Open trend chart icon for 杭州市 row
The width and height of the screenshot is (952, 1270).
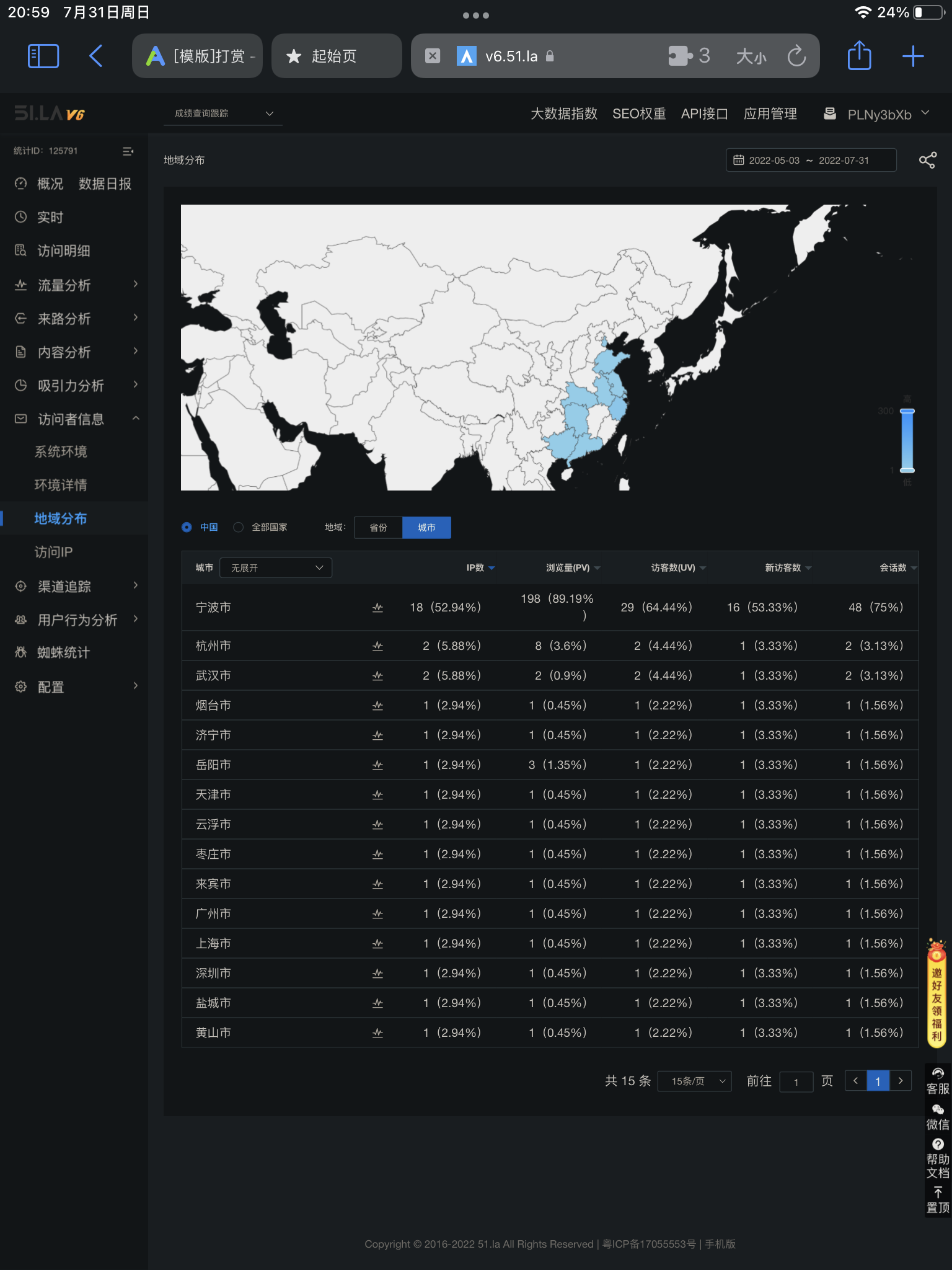click(x=377, y=646)
